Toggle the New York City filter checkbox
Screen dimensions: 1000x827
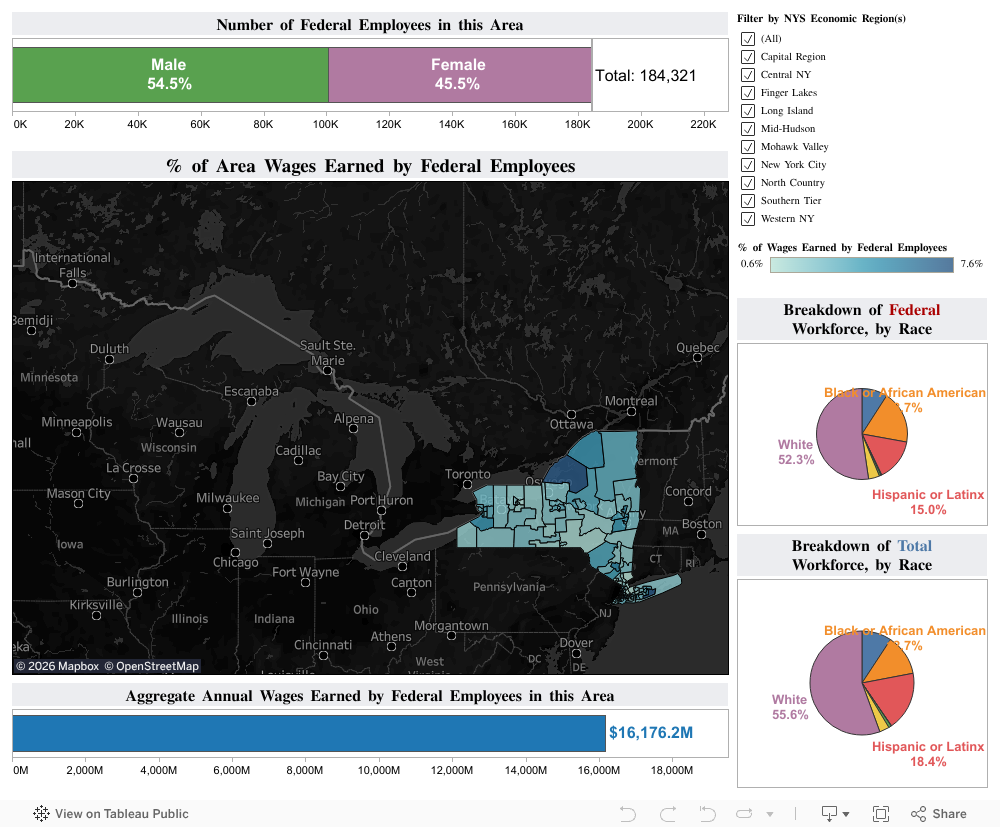coord(747,165)
